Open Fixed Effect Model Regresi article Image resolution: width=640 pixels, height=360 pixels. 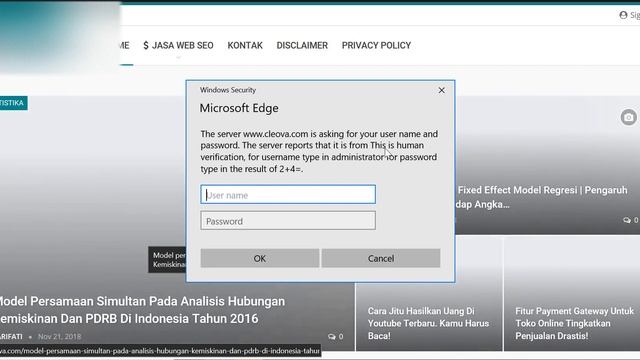pyautogui.click(x=542, y=197)
